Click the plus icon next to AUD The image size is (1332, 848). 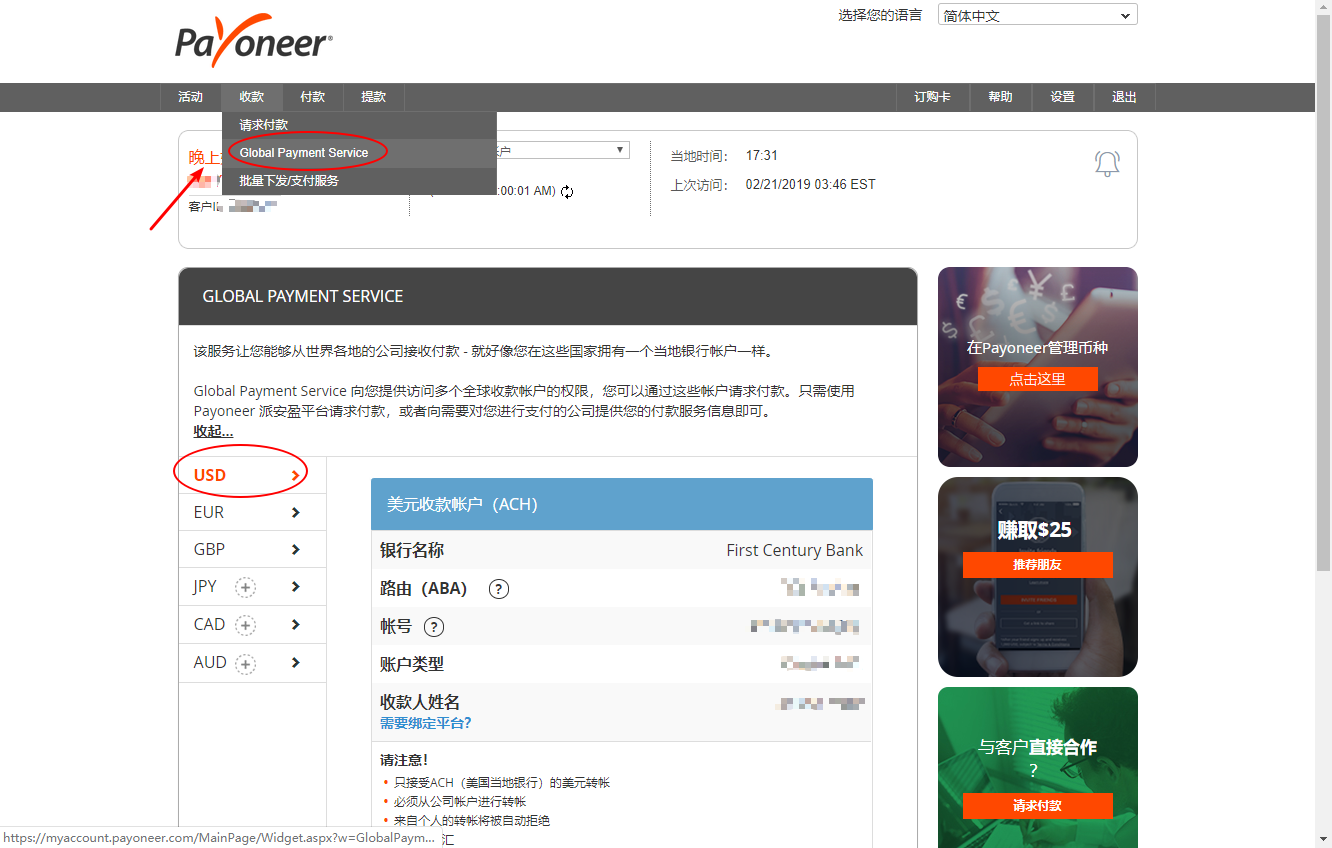pos(246,664)
